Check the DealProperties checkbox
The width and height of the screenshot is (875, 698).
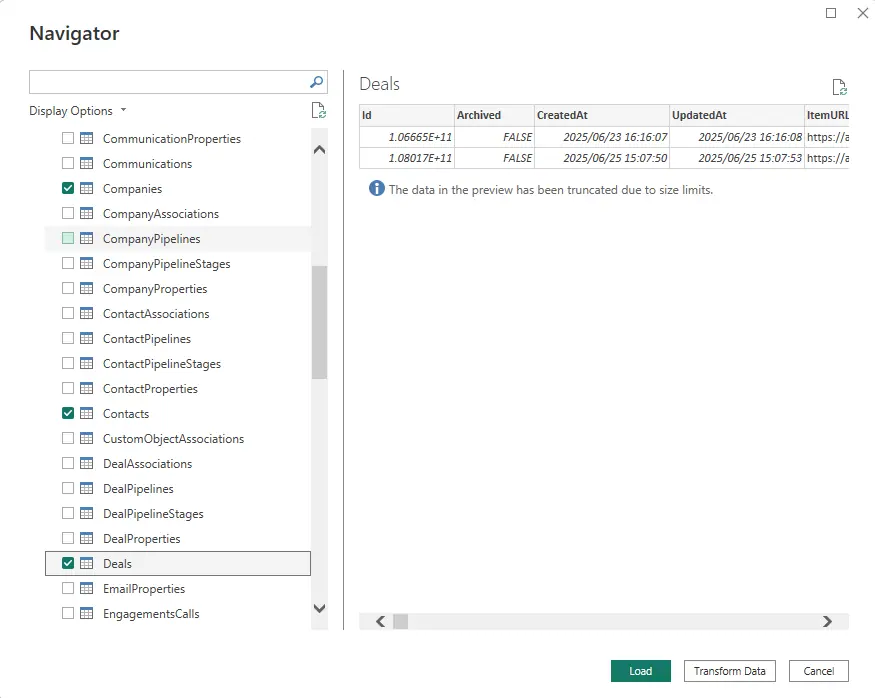point(68,539)
